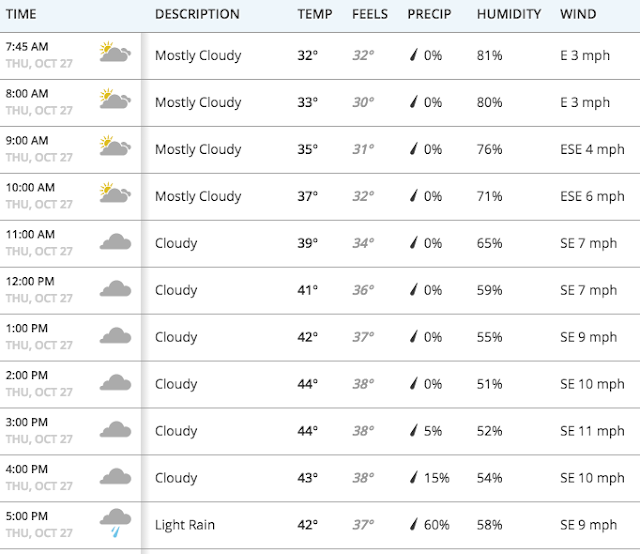Click the Light Rain description text

pos(185,525)
